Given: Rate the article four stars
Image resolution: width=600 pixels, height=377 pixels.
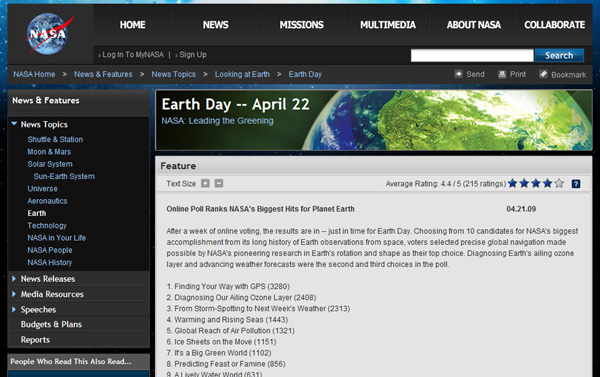Looking at the screenshot, I should 548,183.
